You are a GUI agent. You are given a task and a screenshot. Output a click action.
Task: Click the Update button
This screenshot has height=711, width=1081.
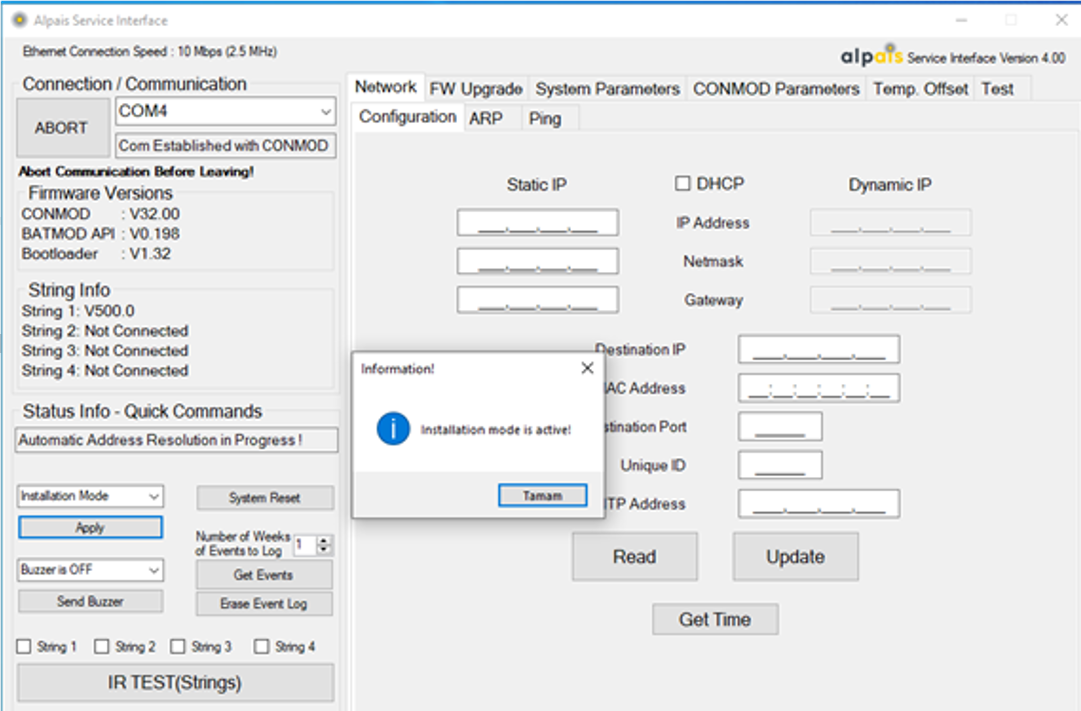pyautogui.click(x=796, y=557)
